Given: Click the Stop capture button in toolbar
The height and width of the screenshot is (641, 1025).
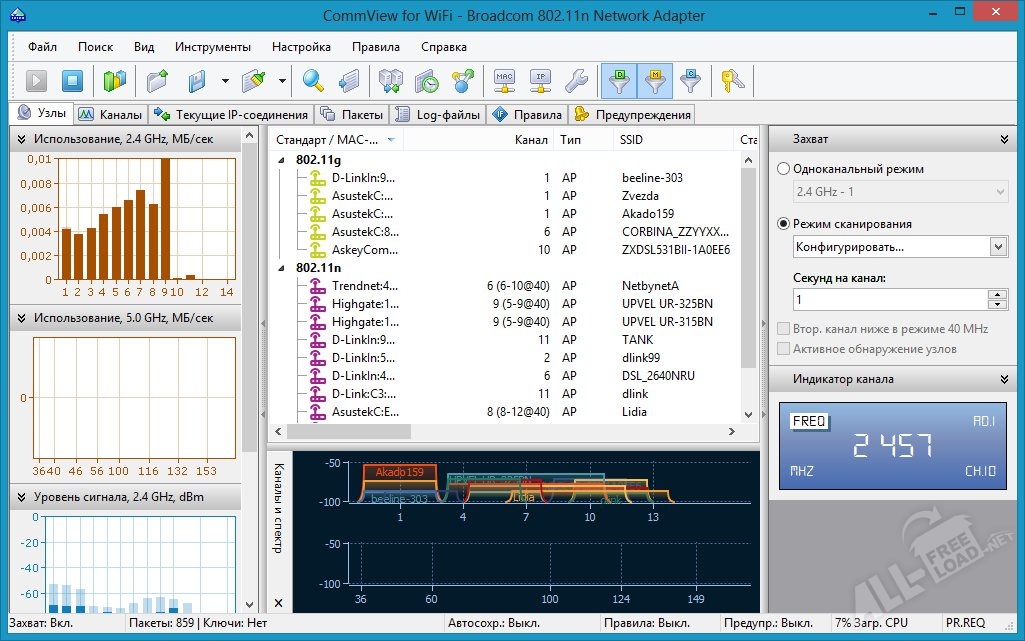Looking at the screenshot, I should 71,81.
